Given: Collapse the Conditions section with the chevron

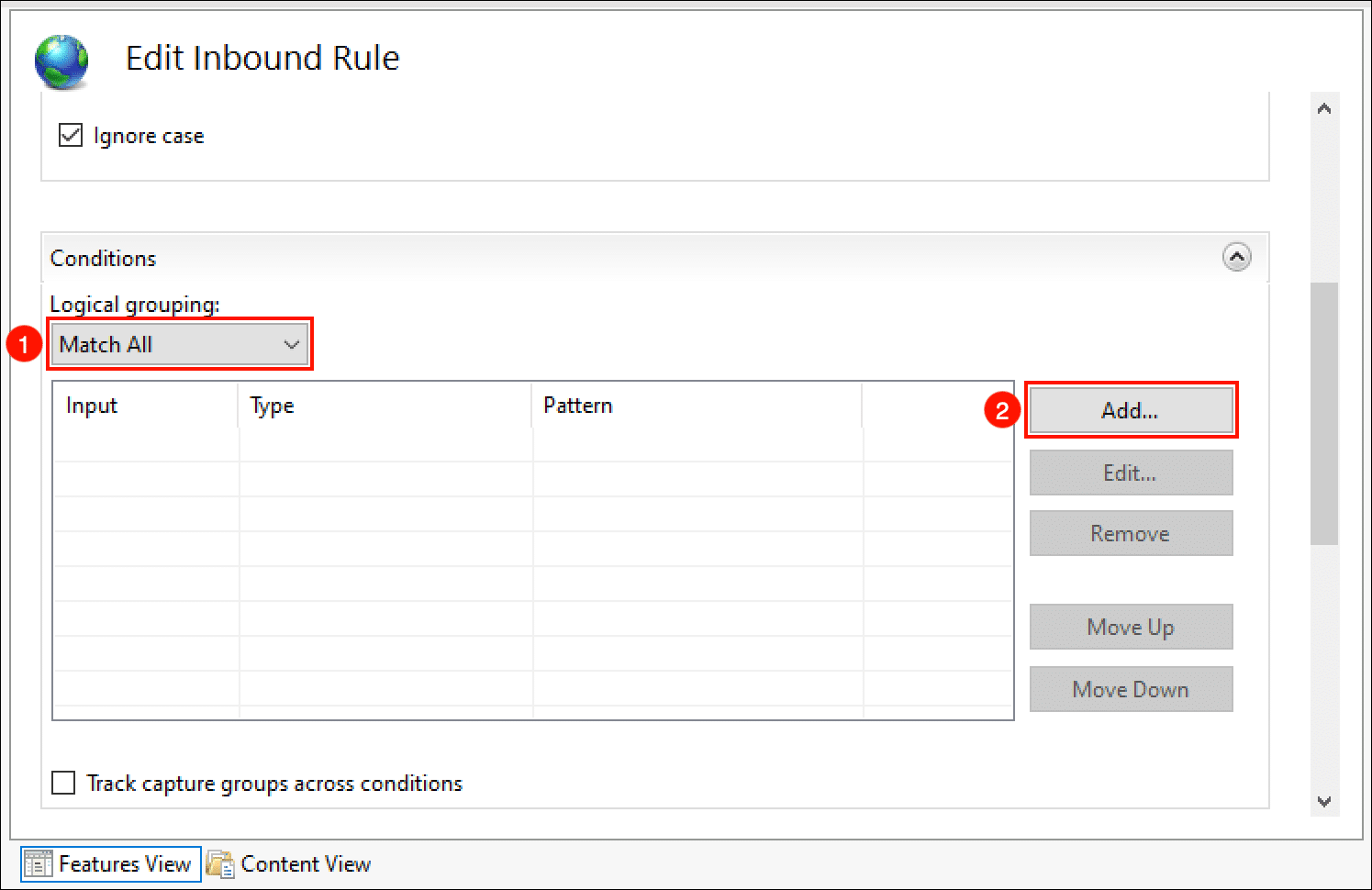Looking at the screenshot, I should tap(1236, 258).
